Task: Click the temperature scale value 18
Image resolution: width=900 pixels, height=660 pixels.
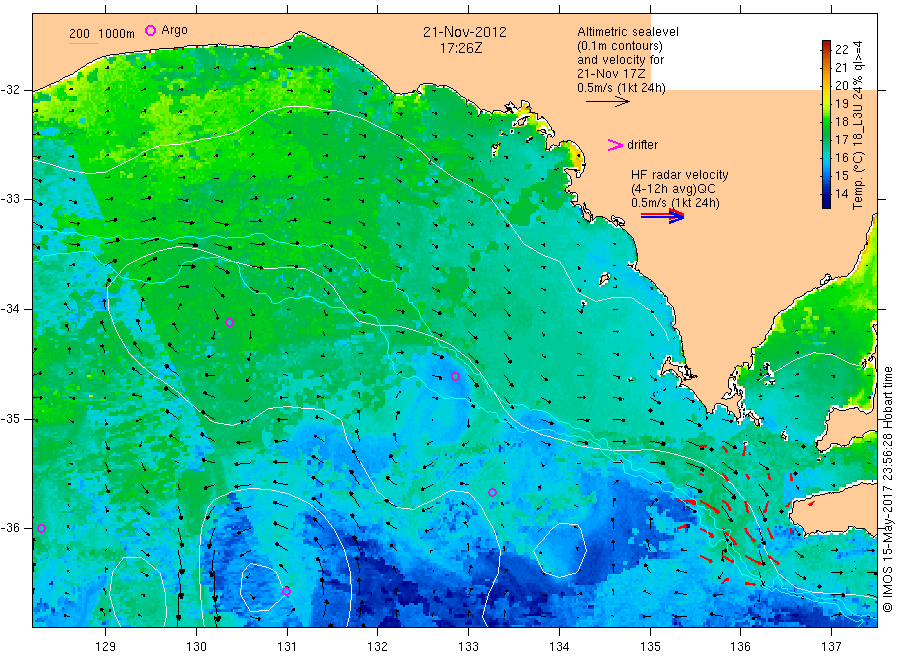Action: pos(841,122)
